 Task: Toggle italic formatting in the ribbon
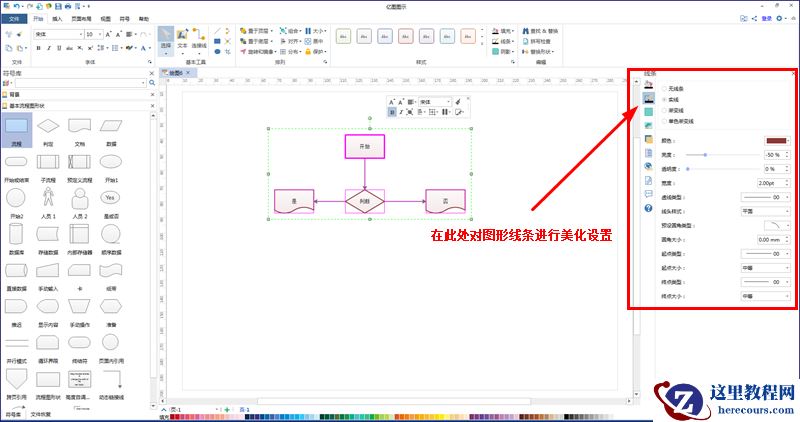(49, 48)
